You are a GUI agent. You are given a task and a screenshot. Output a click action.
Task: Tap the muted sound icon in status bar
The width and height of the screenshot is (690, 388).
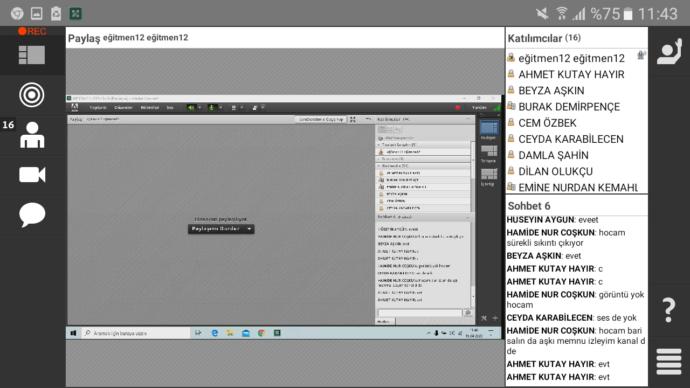coord(542,14)
